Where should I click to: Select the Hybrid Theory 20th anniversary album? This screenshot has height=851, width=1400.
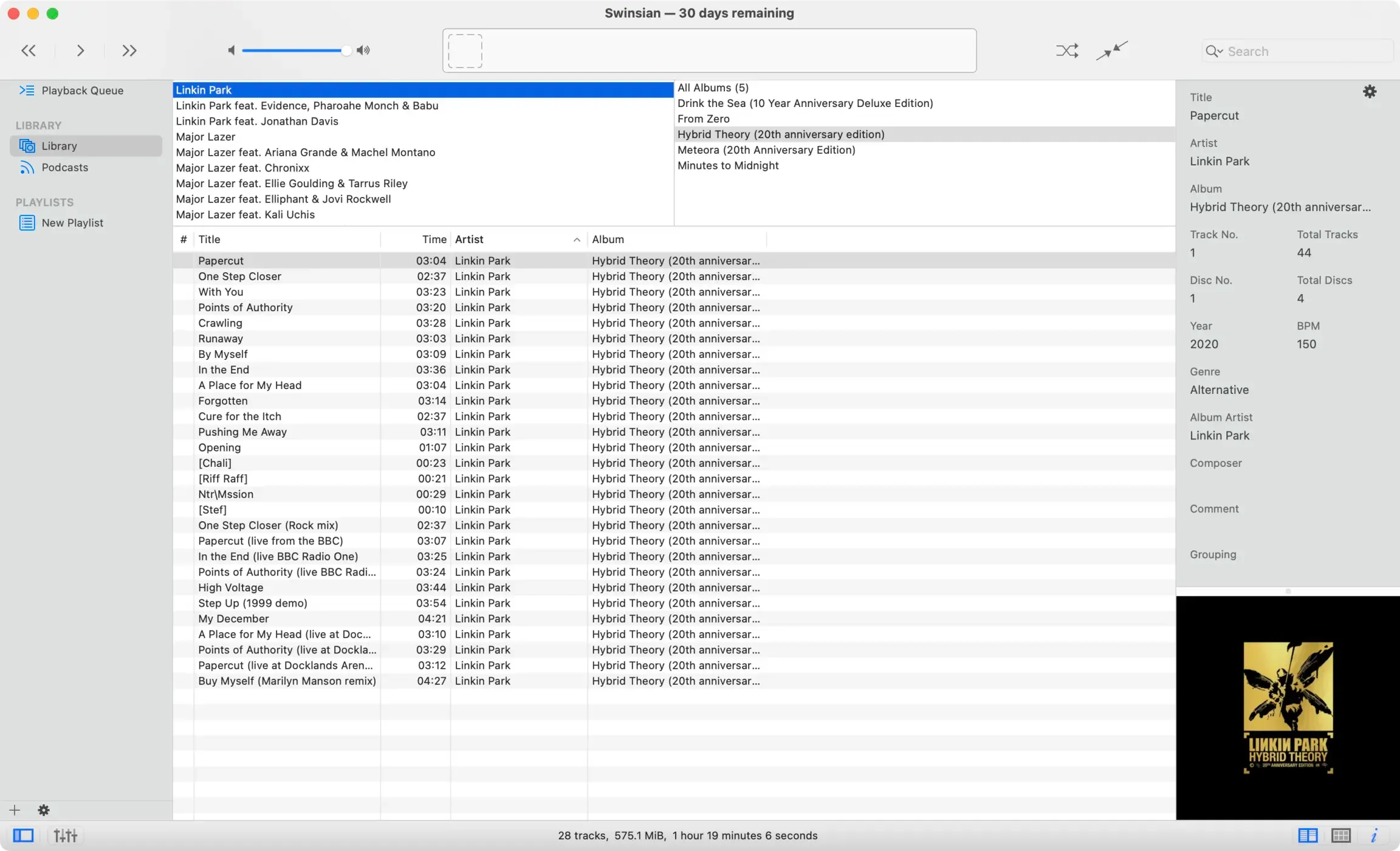click(781, 134)
